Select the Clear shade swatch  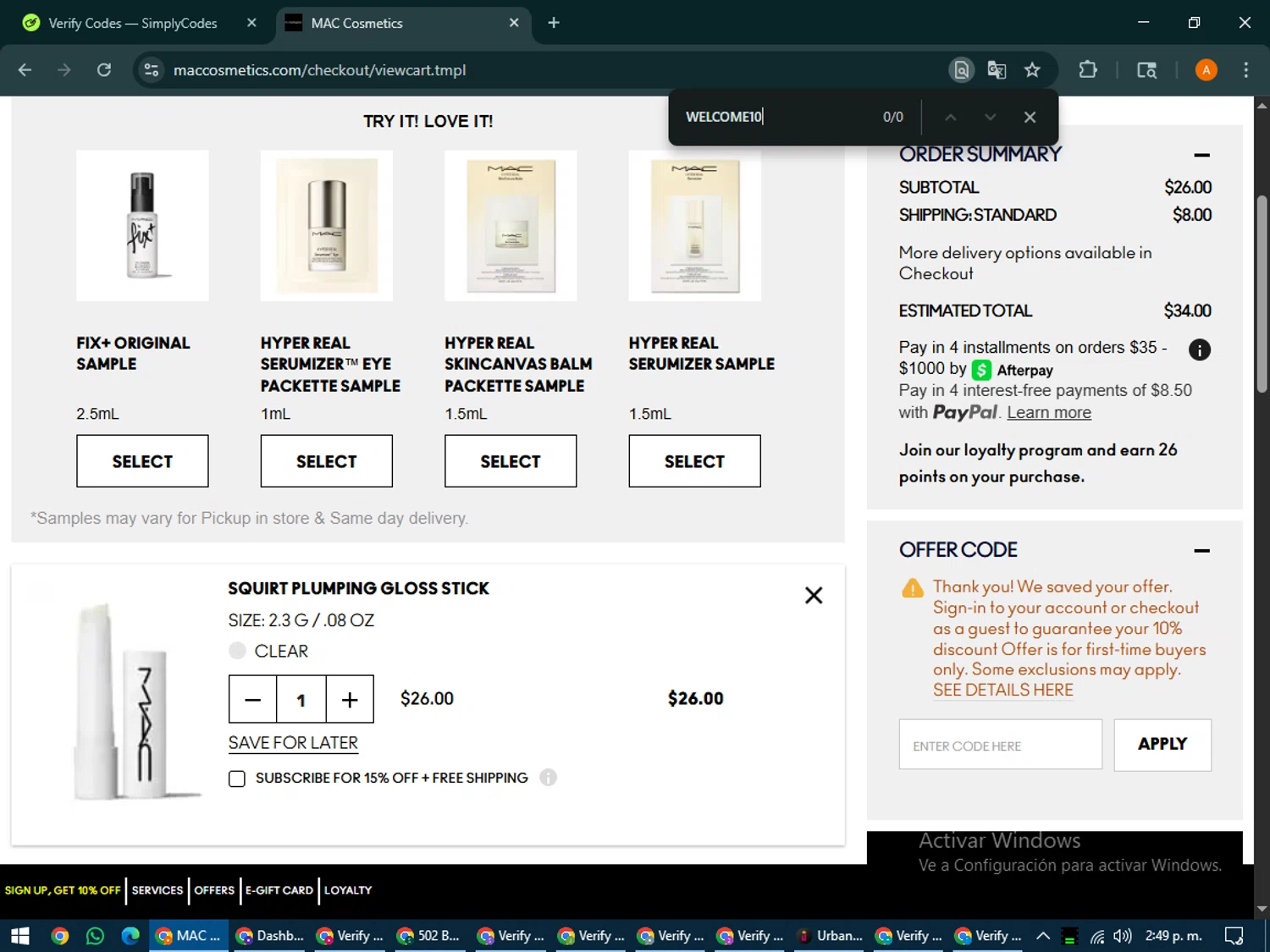point(238,651)
